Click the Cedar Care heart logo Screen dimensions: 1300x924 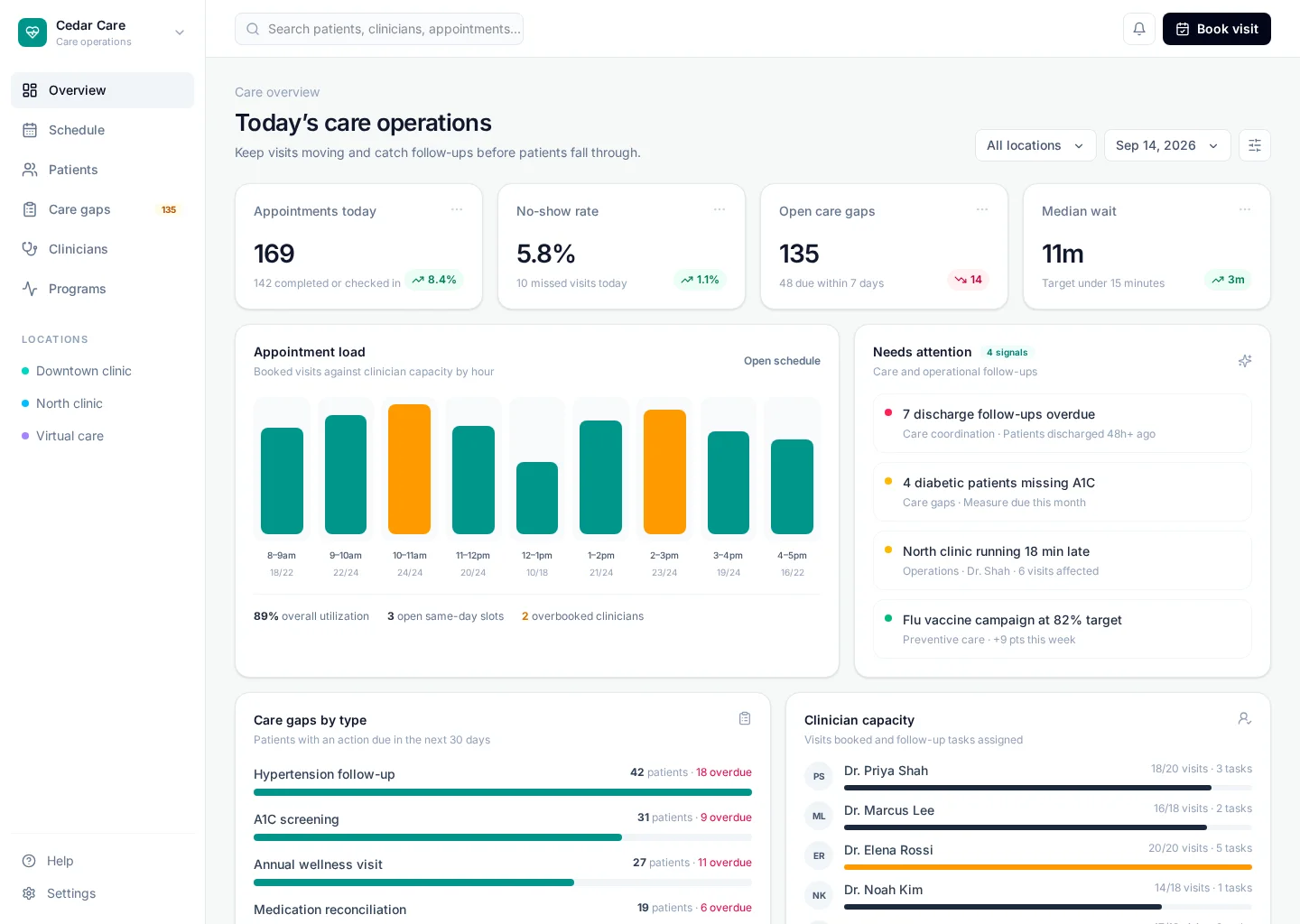[x=32, y=32]
